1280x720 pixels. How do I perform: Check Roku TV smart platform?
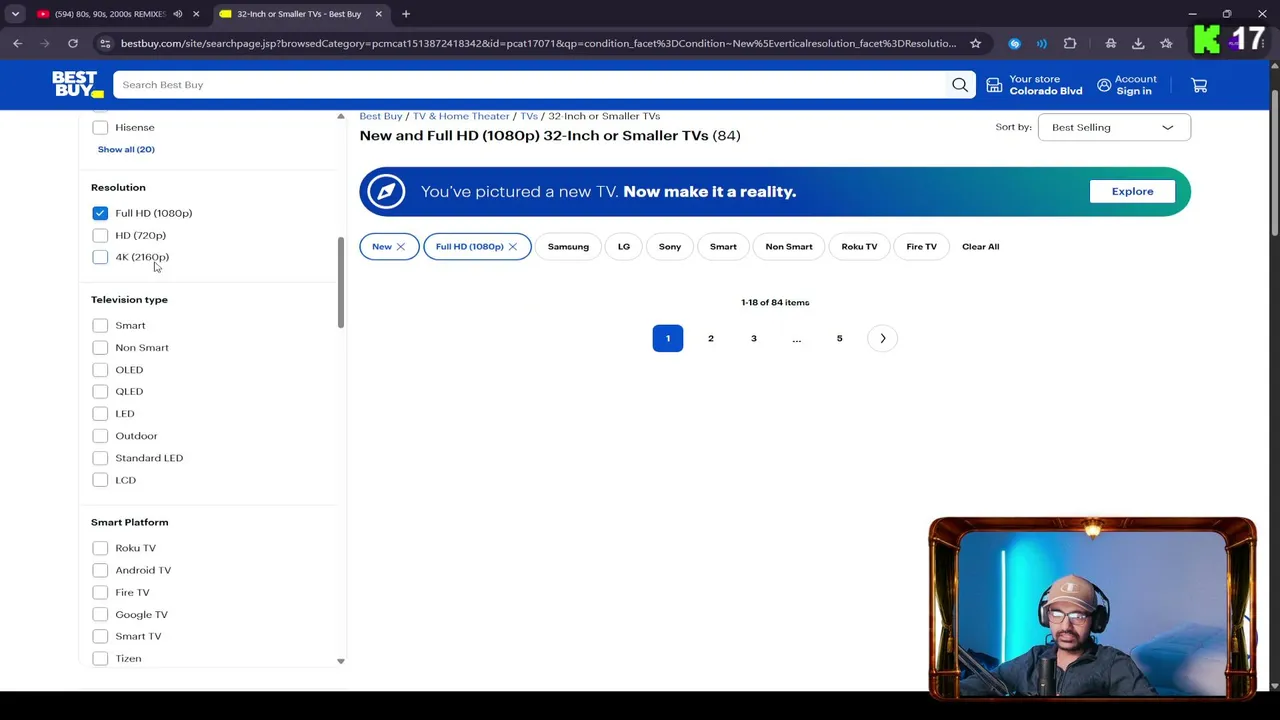point(100,548)
